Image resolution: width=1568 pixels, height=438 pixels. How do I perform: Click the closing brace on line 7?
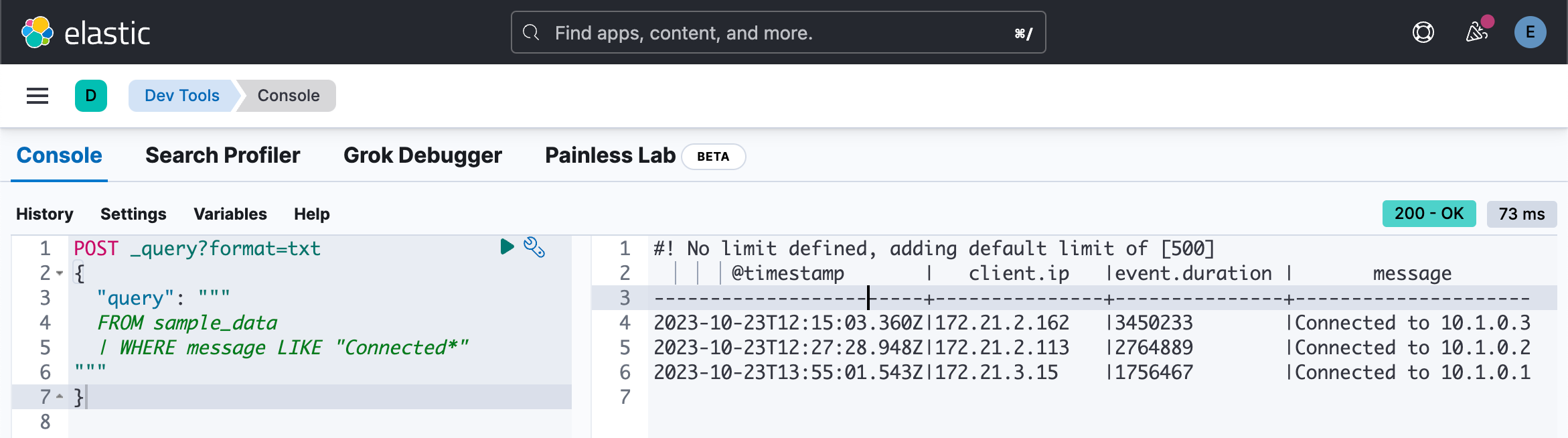click(x=78, y=397)
